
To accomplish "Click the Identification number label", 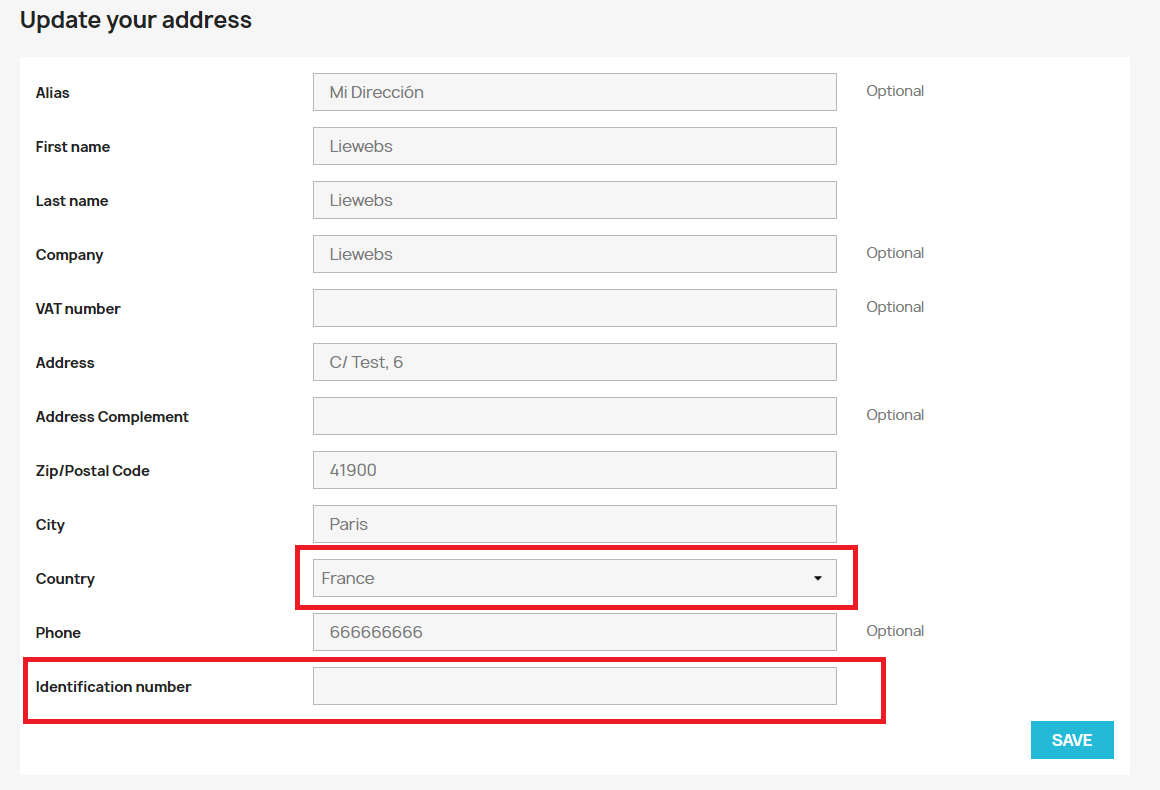I will 112,687.
